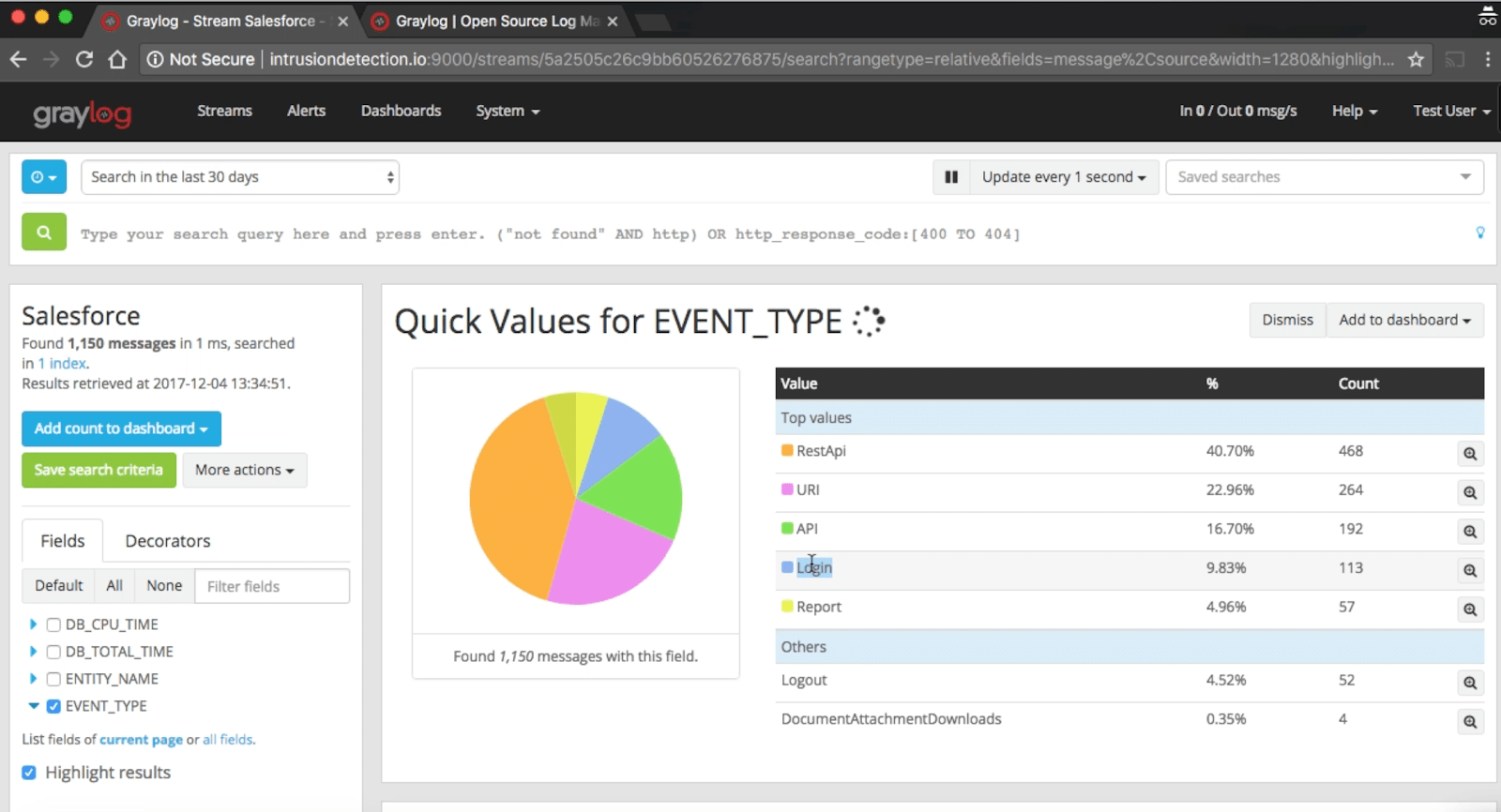
Task: Open the More actions dropdown
Action: 245,470
